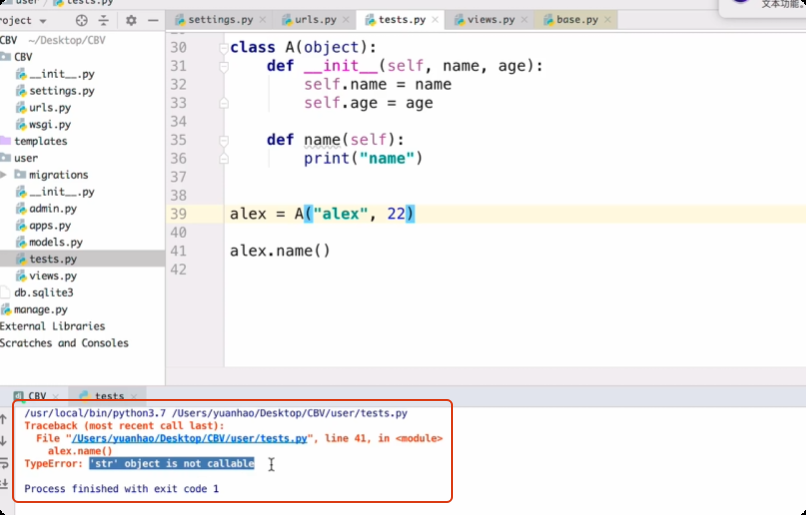The height and width of the screenshot is (515, 806).
Task: Close the tests.py editor tab
Action: coord(435,20)
